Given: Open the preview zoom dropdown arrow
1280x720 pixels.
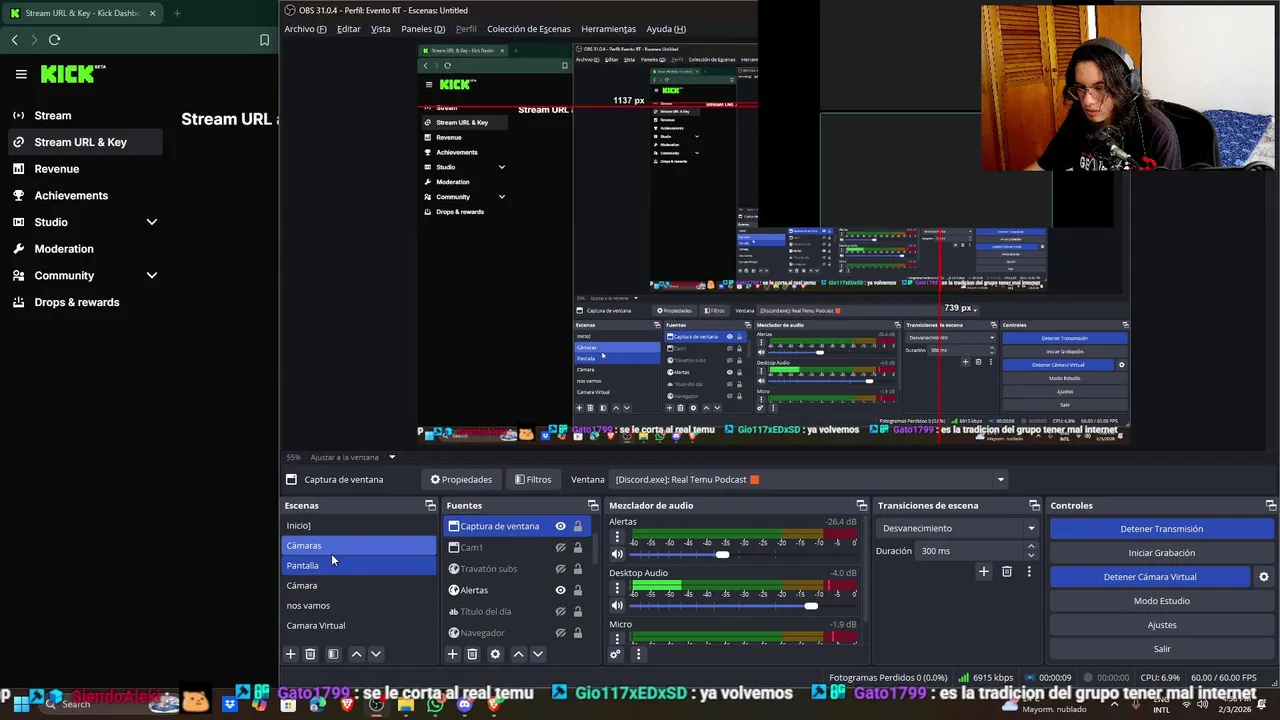Looking at the screenshot, I should click(392, 457).
